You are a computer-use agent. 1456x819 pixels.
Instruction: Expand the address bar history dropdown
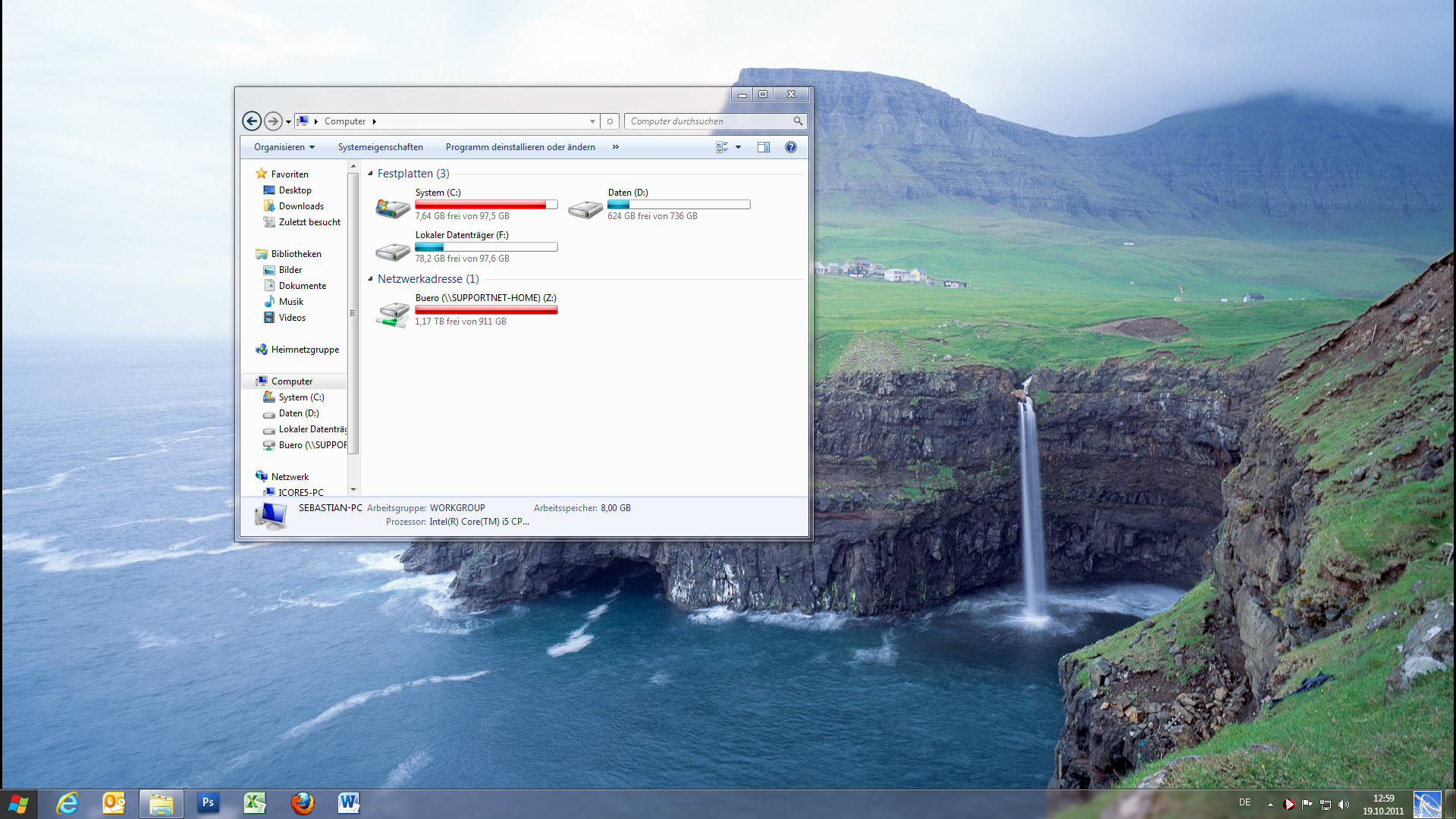point(592,121)
